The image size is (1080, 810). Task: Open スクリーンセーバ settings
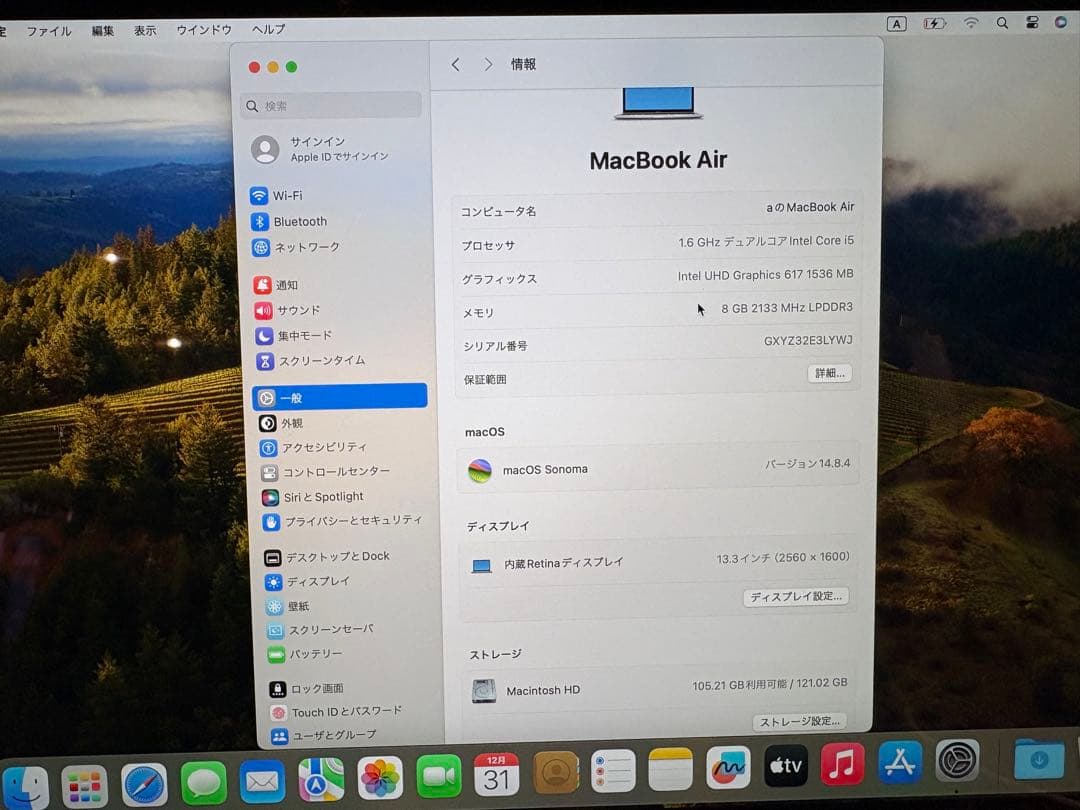tap(321, 630)
